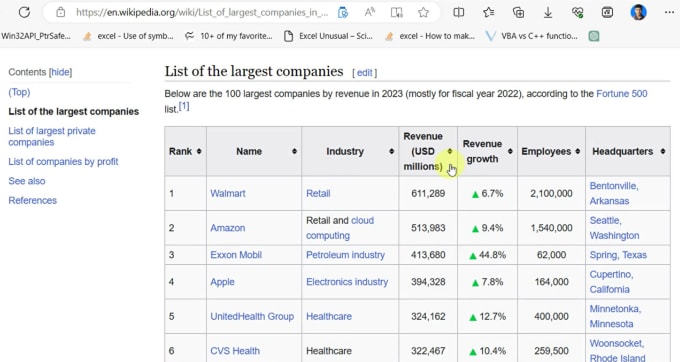
Task: Sort table by Headquarters column arrows
Action: click(663, 151)
